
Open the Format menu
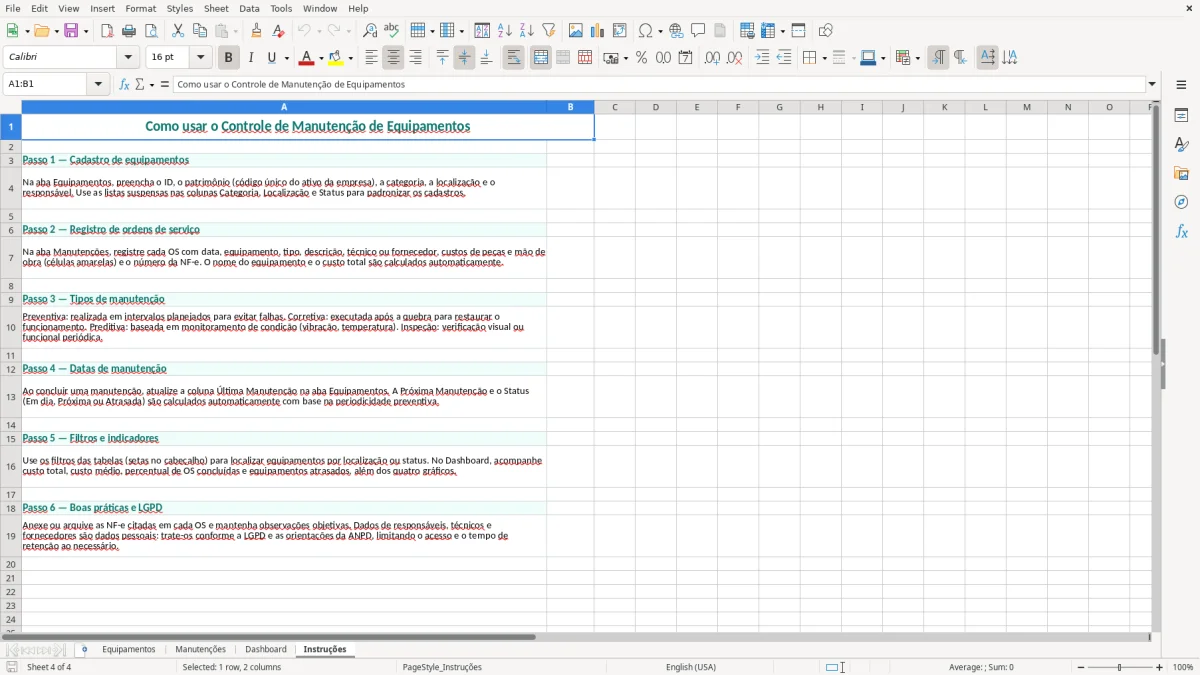click(141, 8)
